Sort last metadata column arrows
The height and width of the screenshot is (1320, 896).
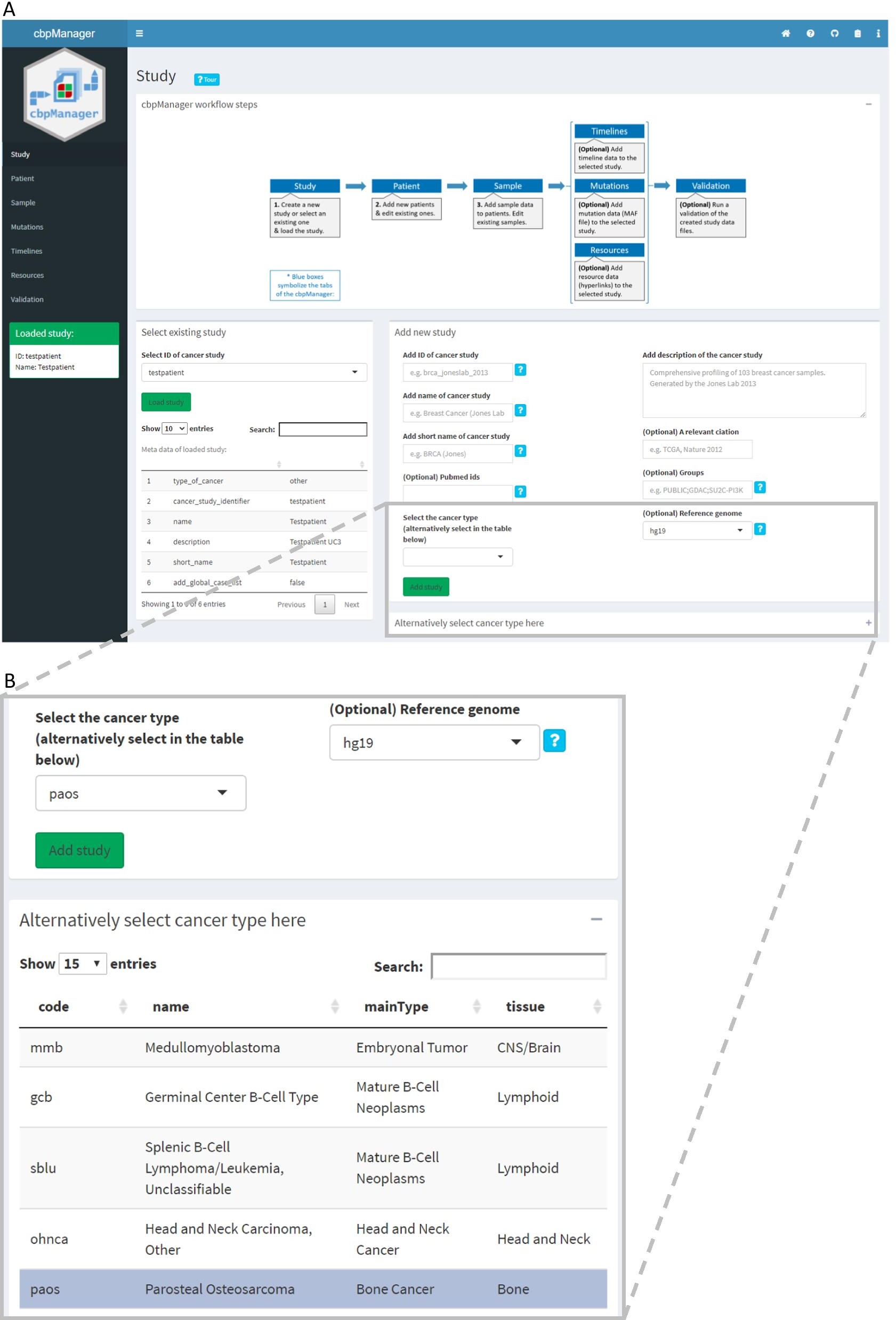362,465
